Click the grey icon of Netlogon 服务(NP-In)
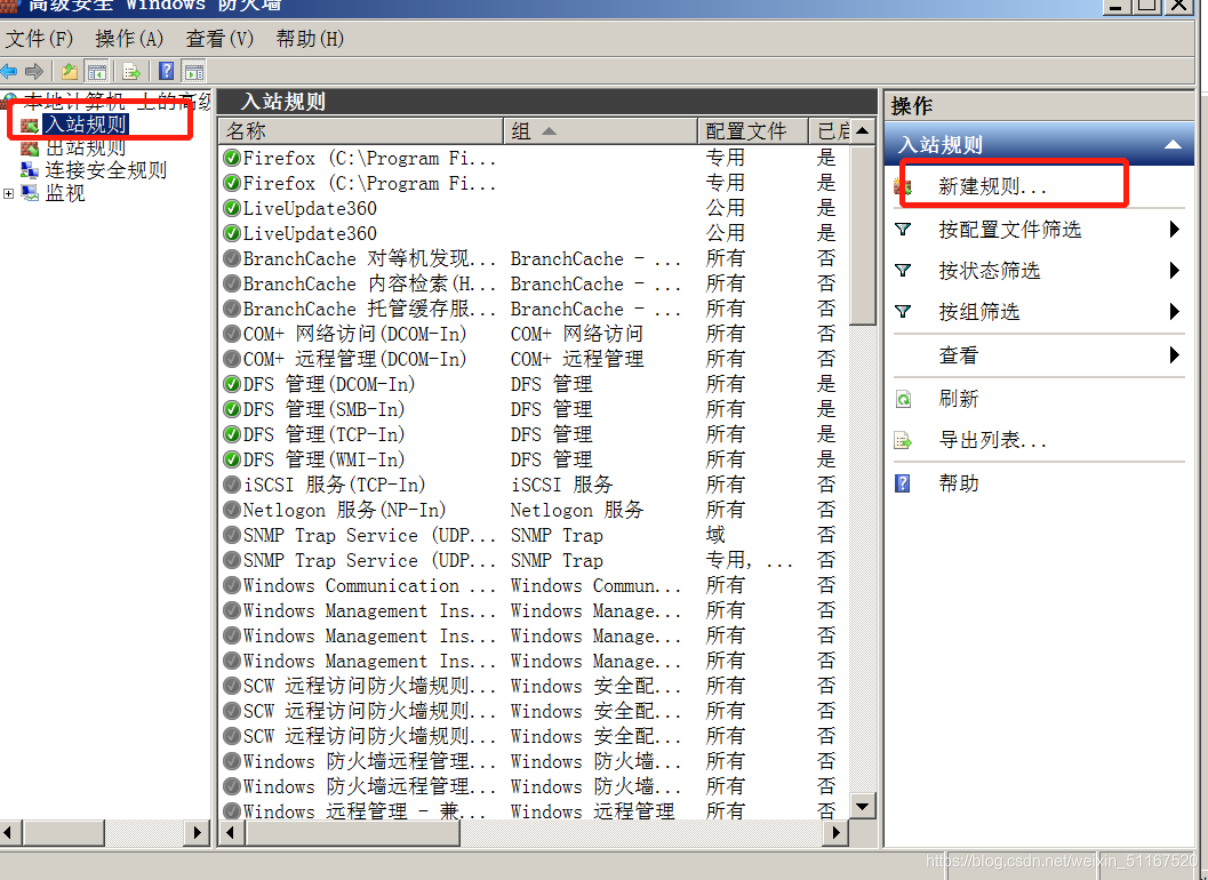Image resolution: width=1208 pixels, height=880 pixels. [x=232, y=510]
